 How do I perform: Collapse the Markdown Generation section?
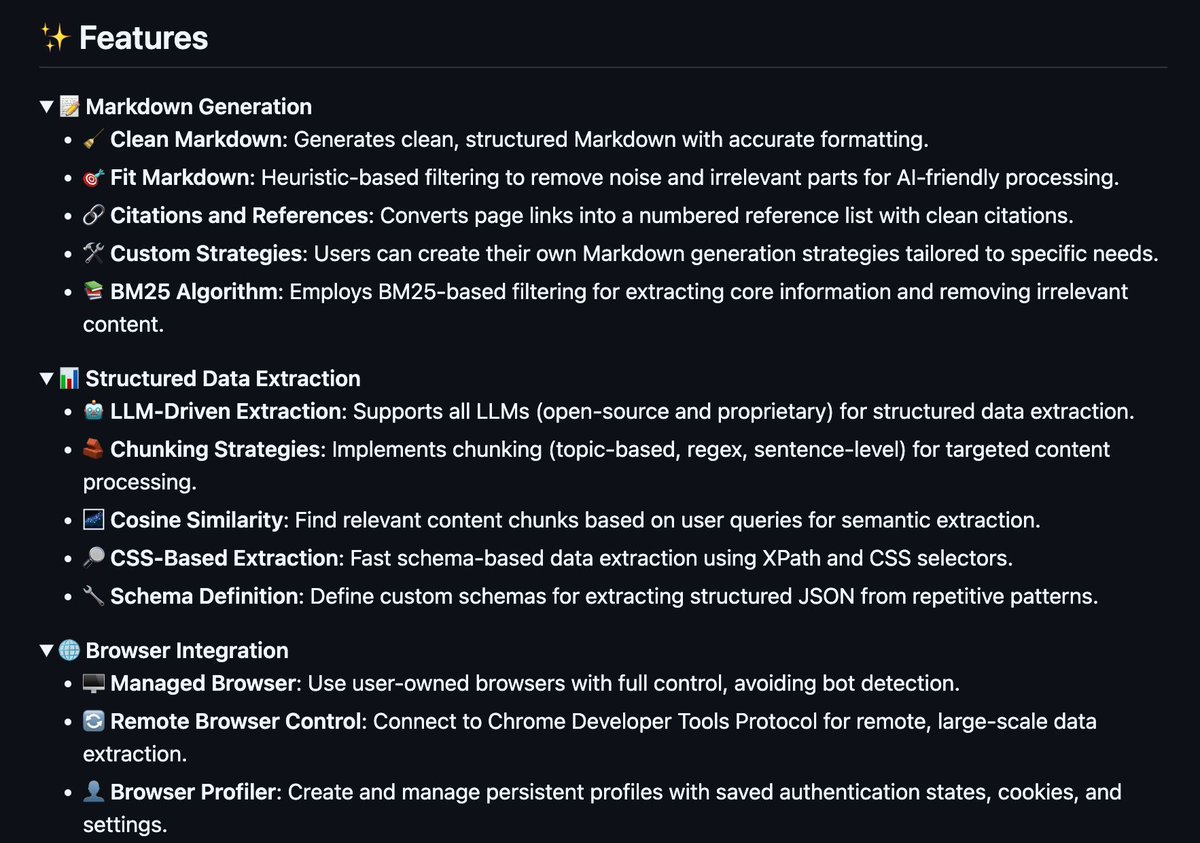click(46, 106)
